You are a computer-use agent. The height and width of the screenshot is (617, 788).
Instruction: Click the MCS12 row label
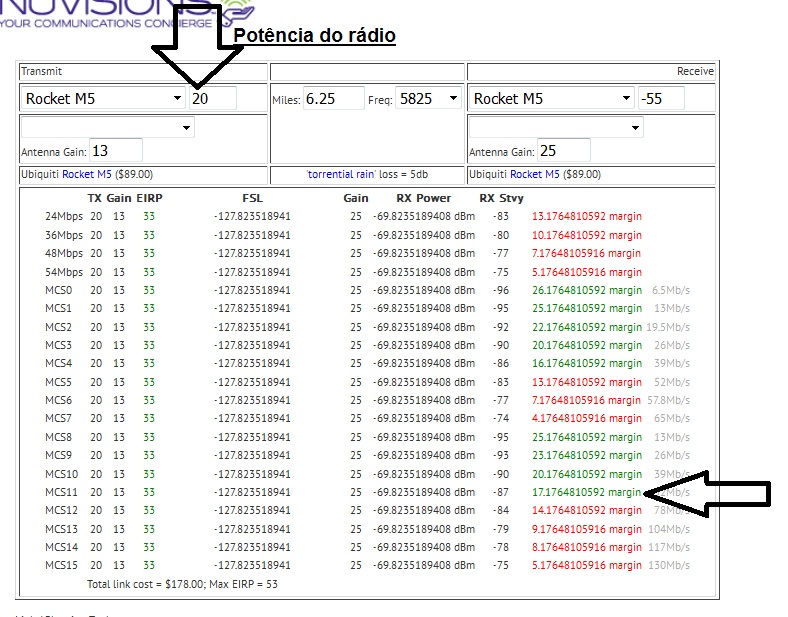click(x=61, y=510)
